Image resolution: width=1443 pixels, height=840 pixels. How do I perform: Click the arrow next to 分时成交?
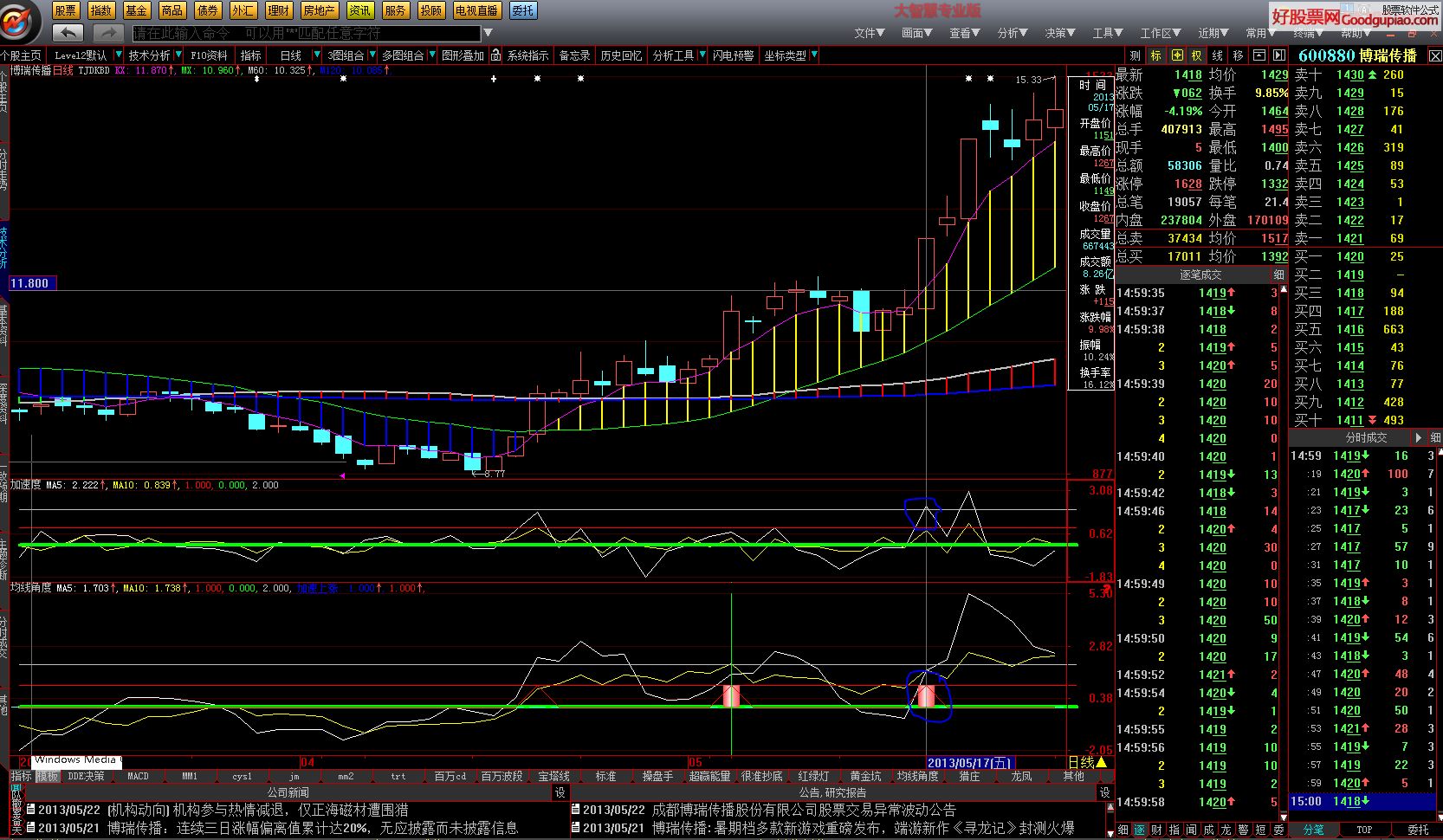click(1418, 437)
